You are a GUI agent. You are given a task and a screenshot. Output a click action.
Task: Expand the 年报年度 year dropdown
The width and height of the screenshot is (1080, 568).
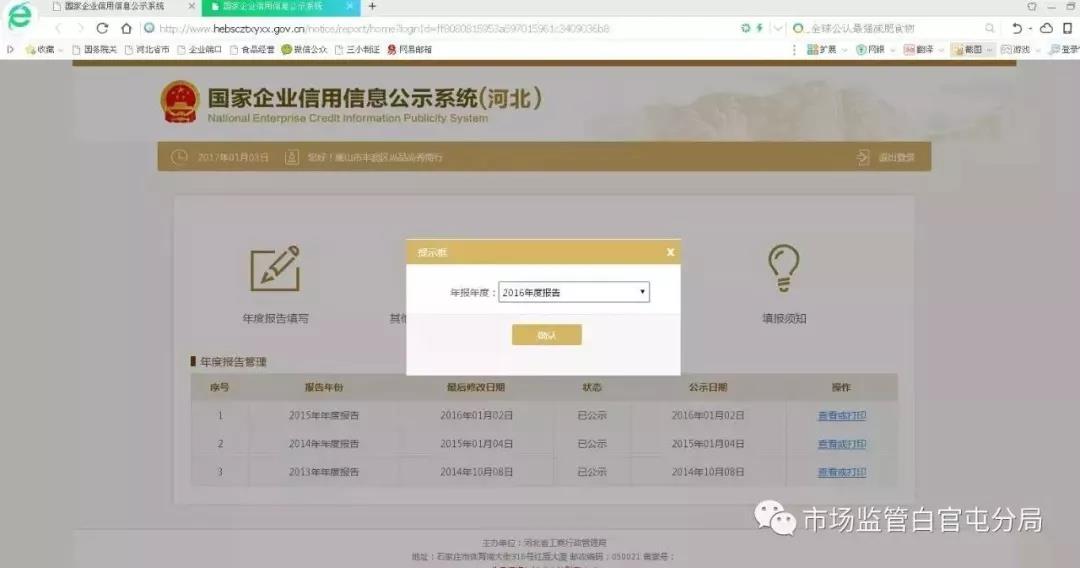tap(574, 292)
